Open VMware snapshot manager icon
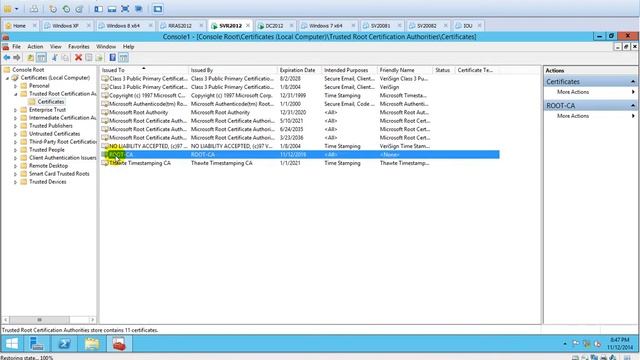The image size is (640, 360). coord(79,9)
